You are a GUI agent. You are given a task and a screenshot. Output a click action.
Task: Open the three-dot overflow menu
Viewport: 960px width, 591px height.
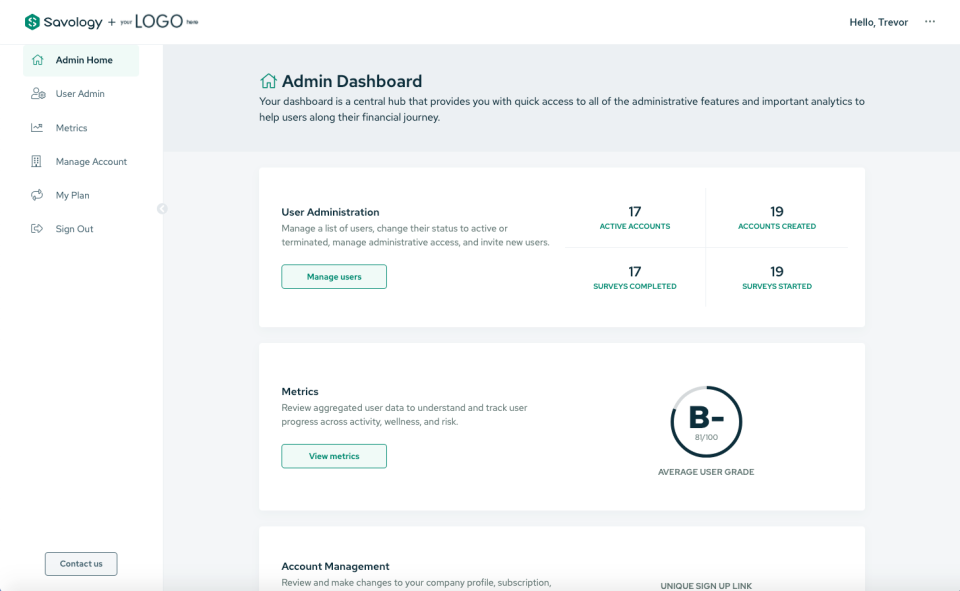point(930,22)
